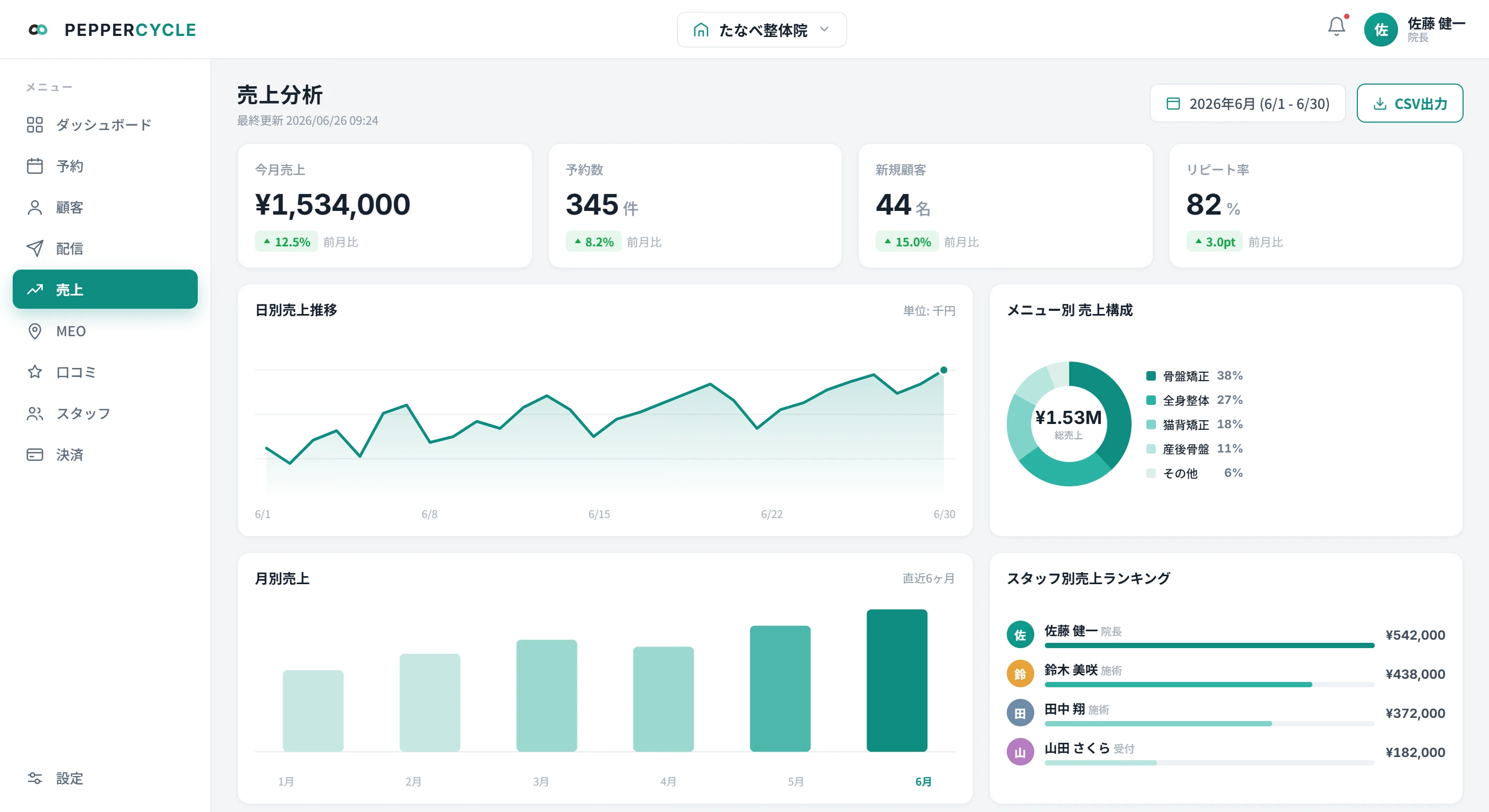
Task: Click the PEPPERCYCLE logo icon
Action: pyautogui.click(x=38, y=30)
